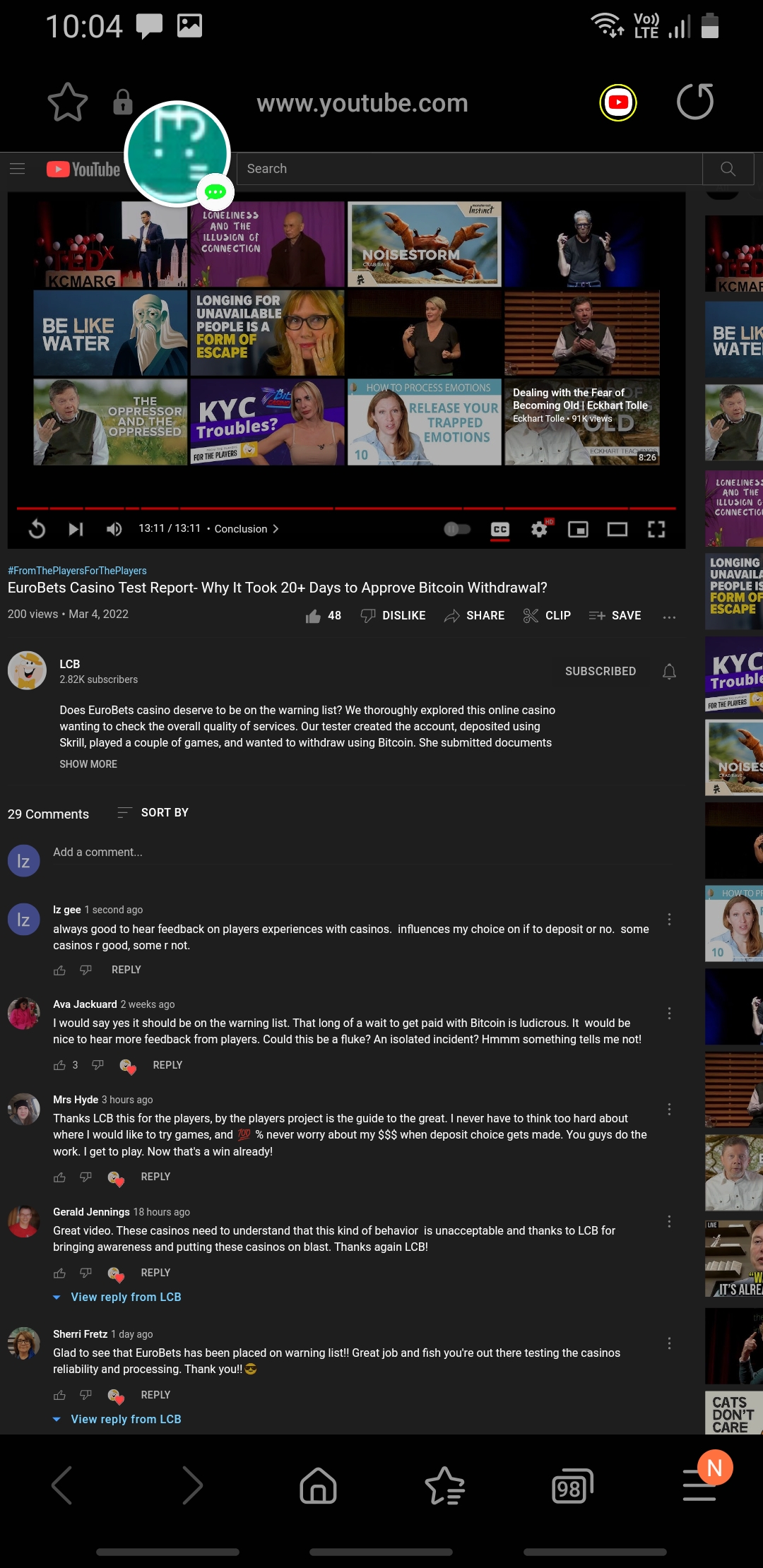The width and height of the screenshot is (763, 1568).
Task: Skip to the next video
Action: click(76, 529)
